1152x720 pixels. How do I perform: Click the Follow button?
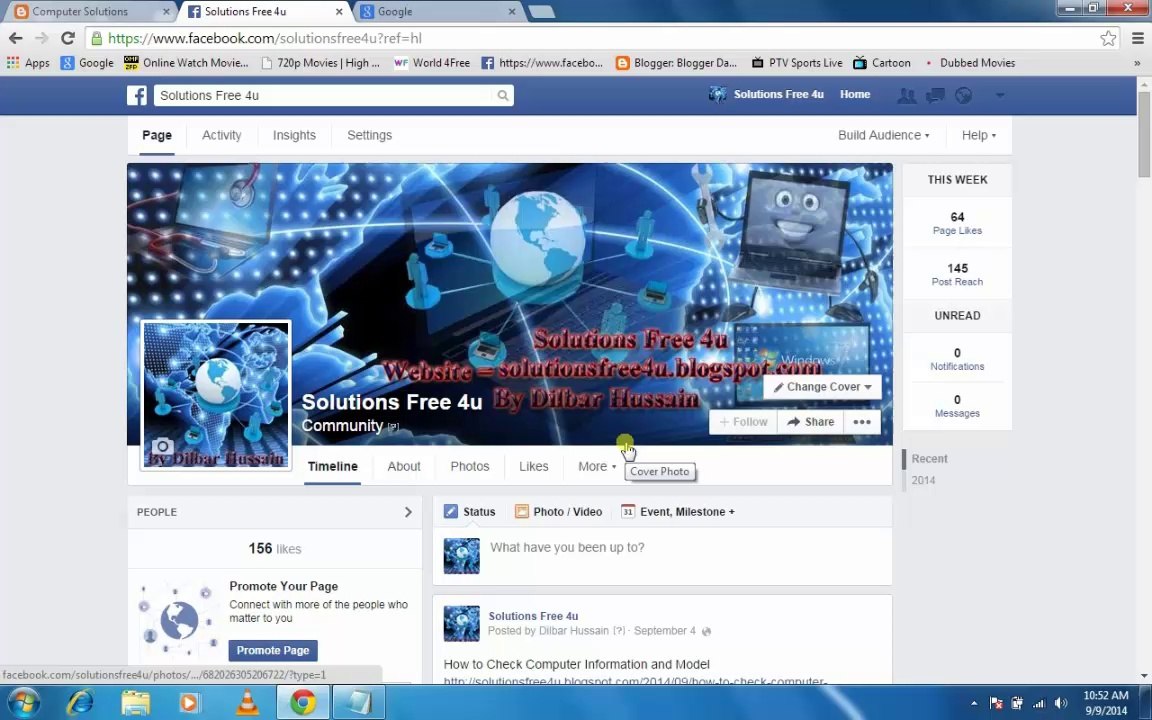(x=744, y=422)
